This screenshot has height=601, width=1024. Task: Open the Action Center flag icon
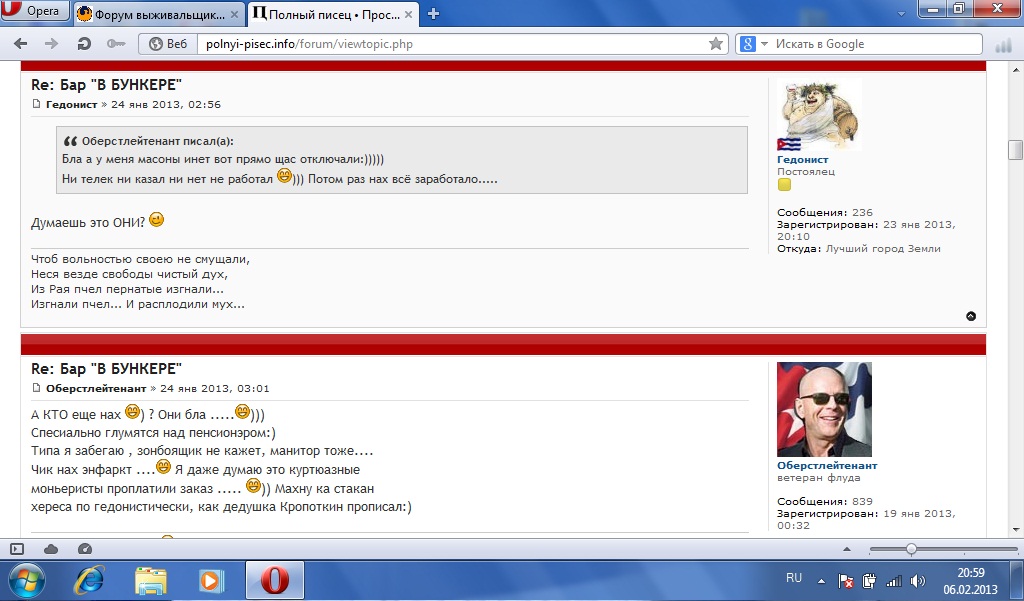tap(845, 581)
